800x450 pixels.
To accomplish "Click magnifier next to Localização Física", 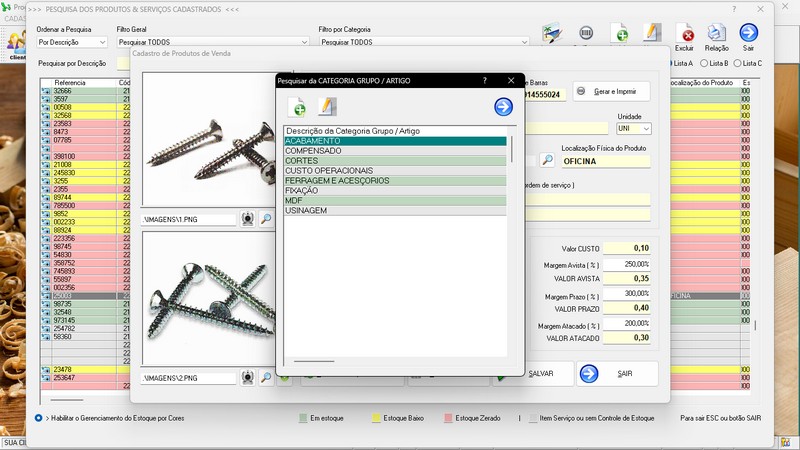I will [x=547, y=160].
